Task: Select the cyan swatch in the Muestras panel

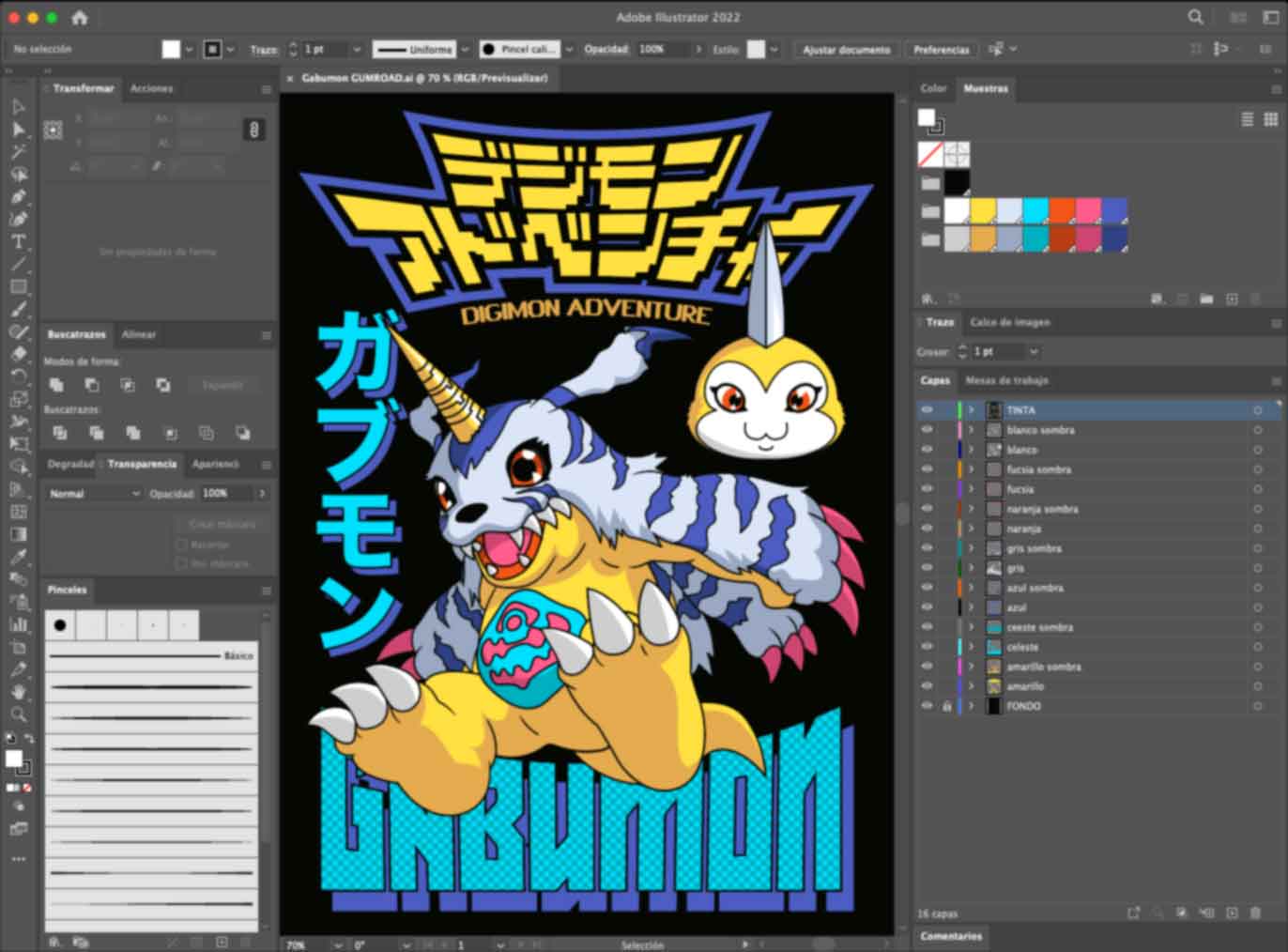Action: point(1037,210)
